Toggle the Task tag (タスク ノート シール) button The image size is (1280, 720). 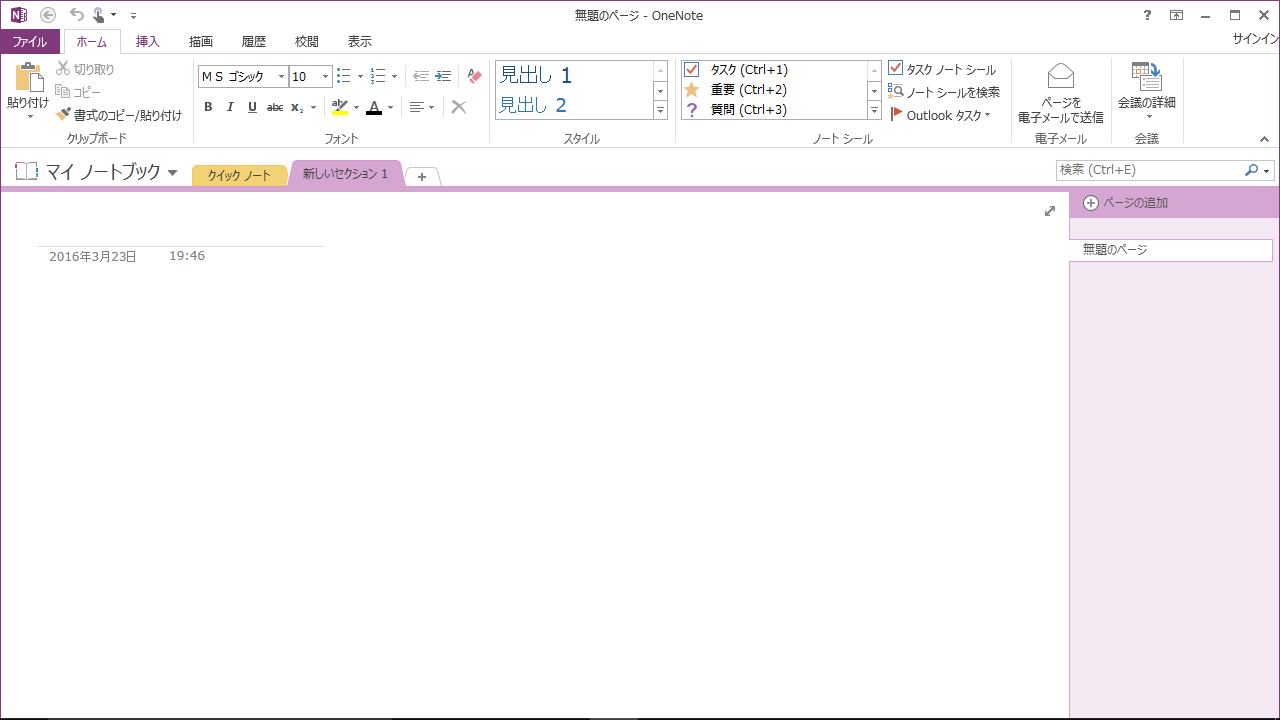(942, 69)
